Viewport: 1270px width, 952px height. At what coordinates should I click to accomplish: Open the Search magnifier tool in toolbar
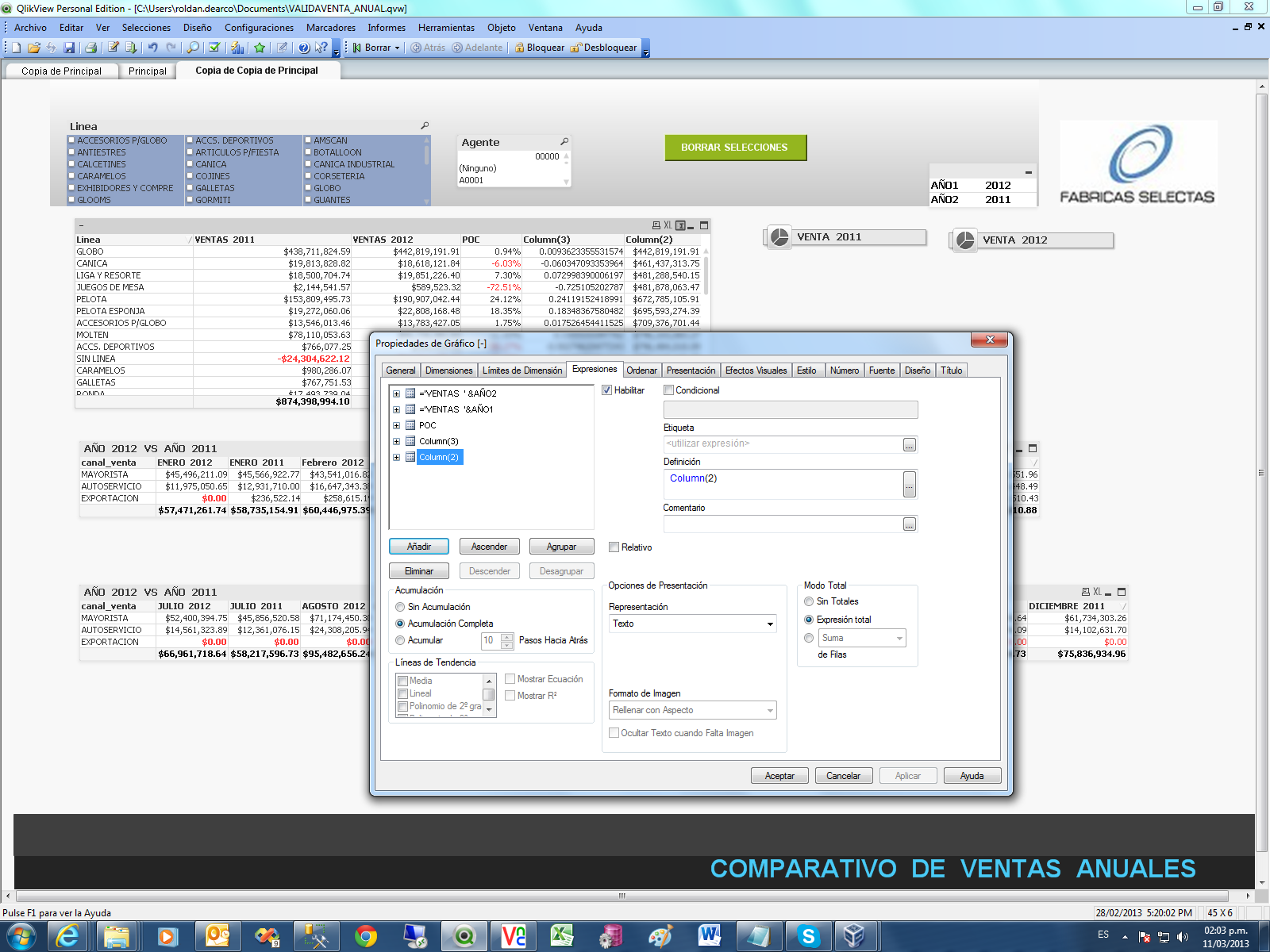click(x=193, y=48)
